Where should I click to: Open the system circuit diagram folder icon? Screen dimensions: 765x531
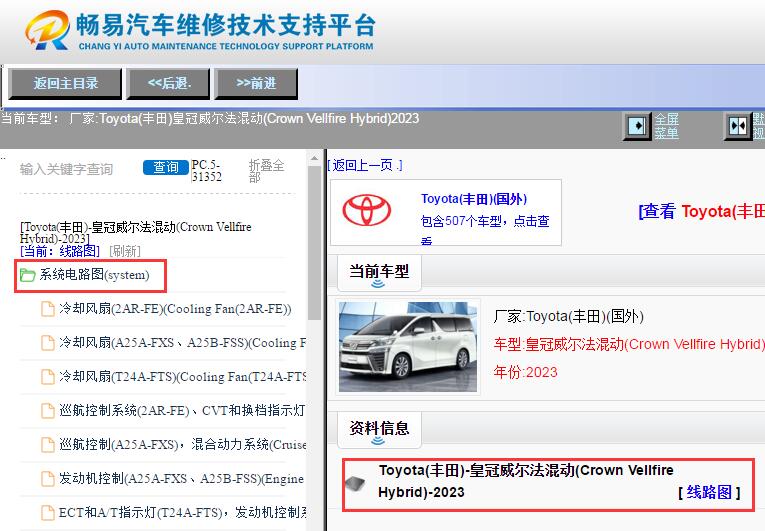(x=27, y=275)
